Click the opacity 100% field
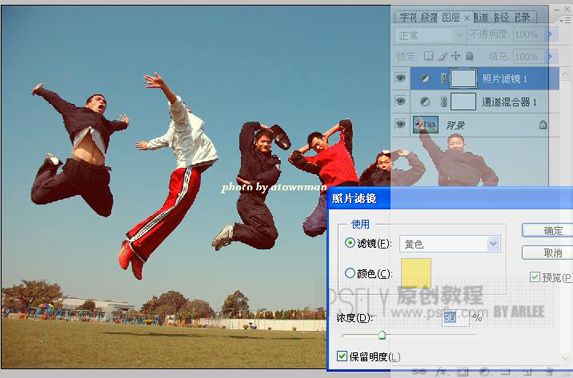 [x=528, y=35]
